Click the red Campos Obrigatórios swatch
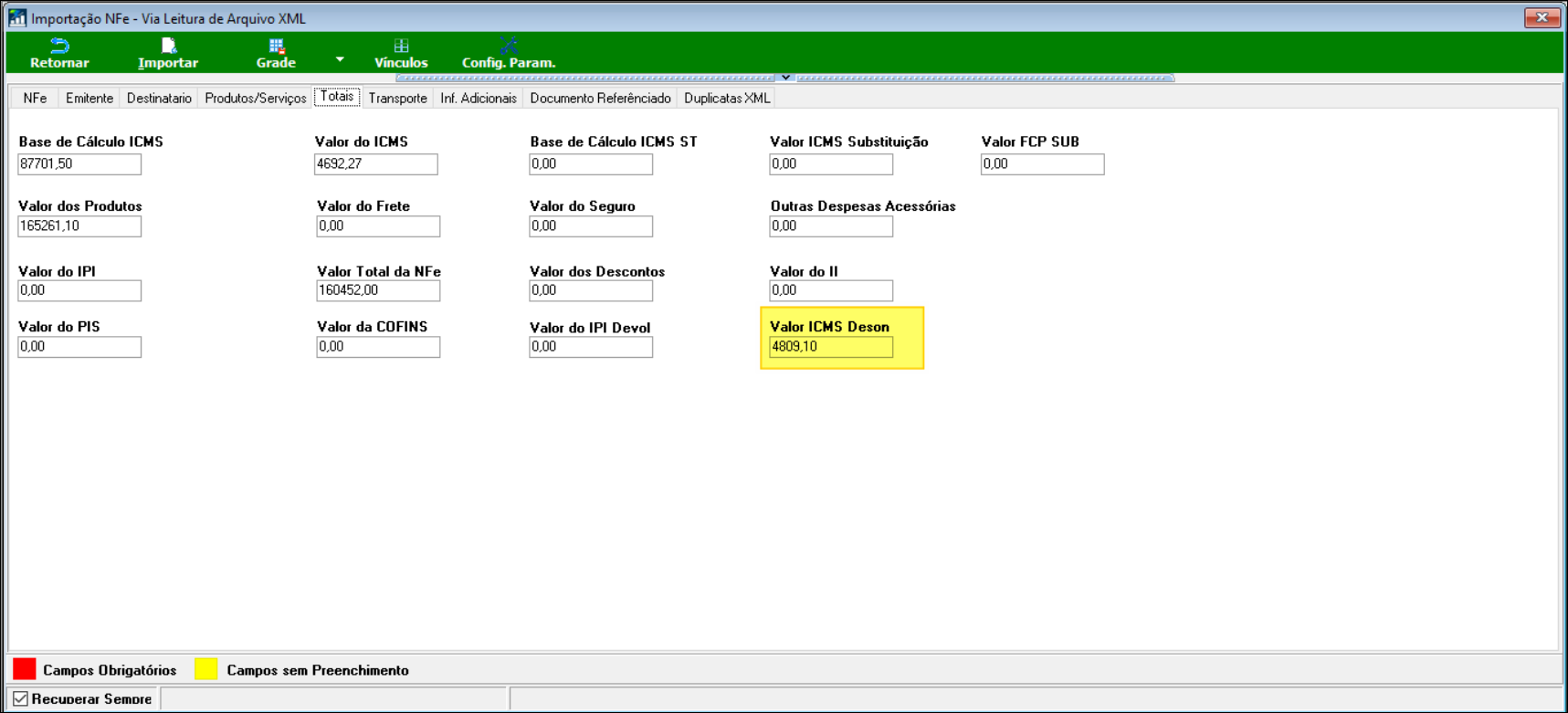1568x713 pixels. coord(25,669)
